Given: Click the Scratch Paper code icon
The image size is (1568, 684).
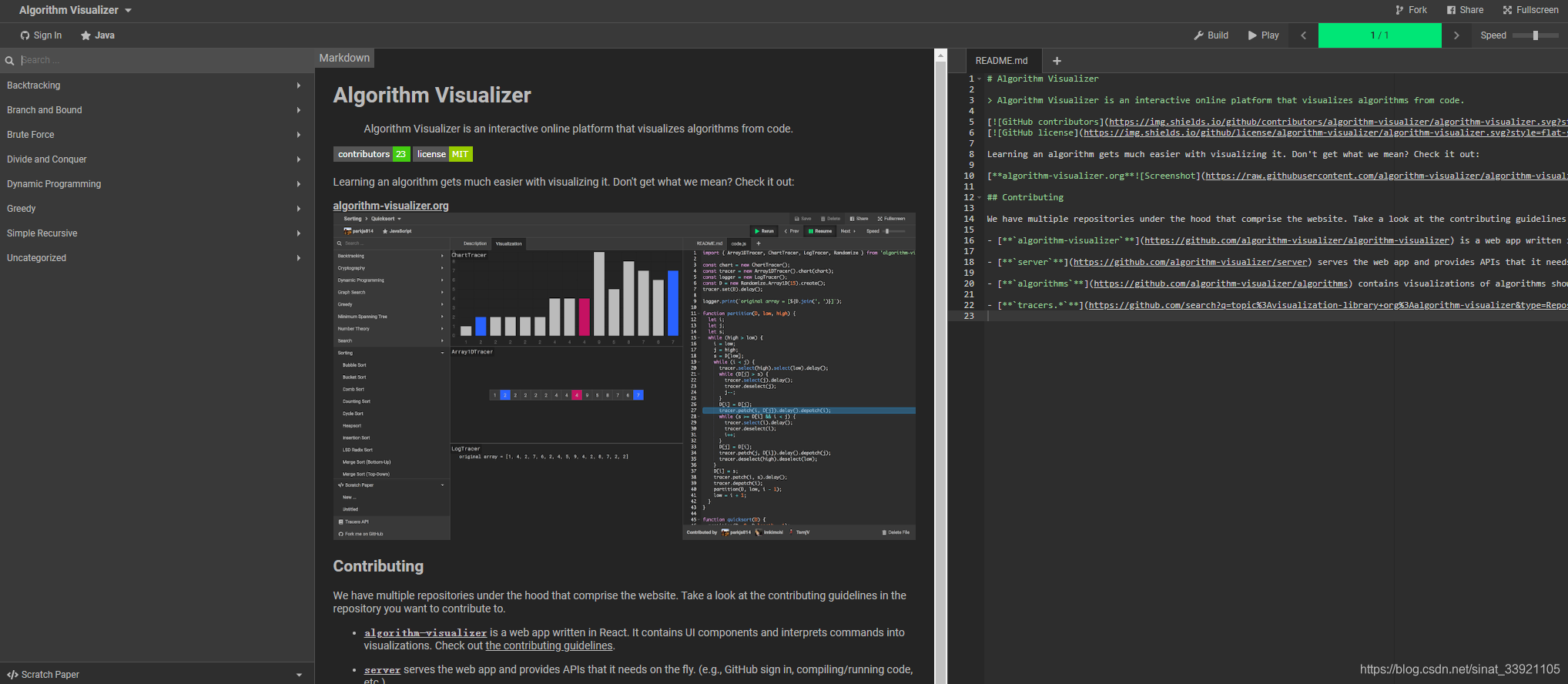Looking at the screenshot, I should click(x=12, y=675).
